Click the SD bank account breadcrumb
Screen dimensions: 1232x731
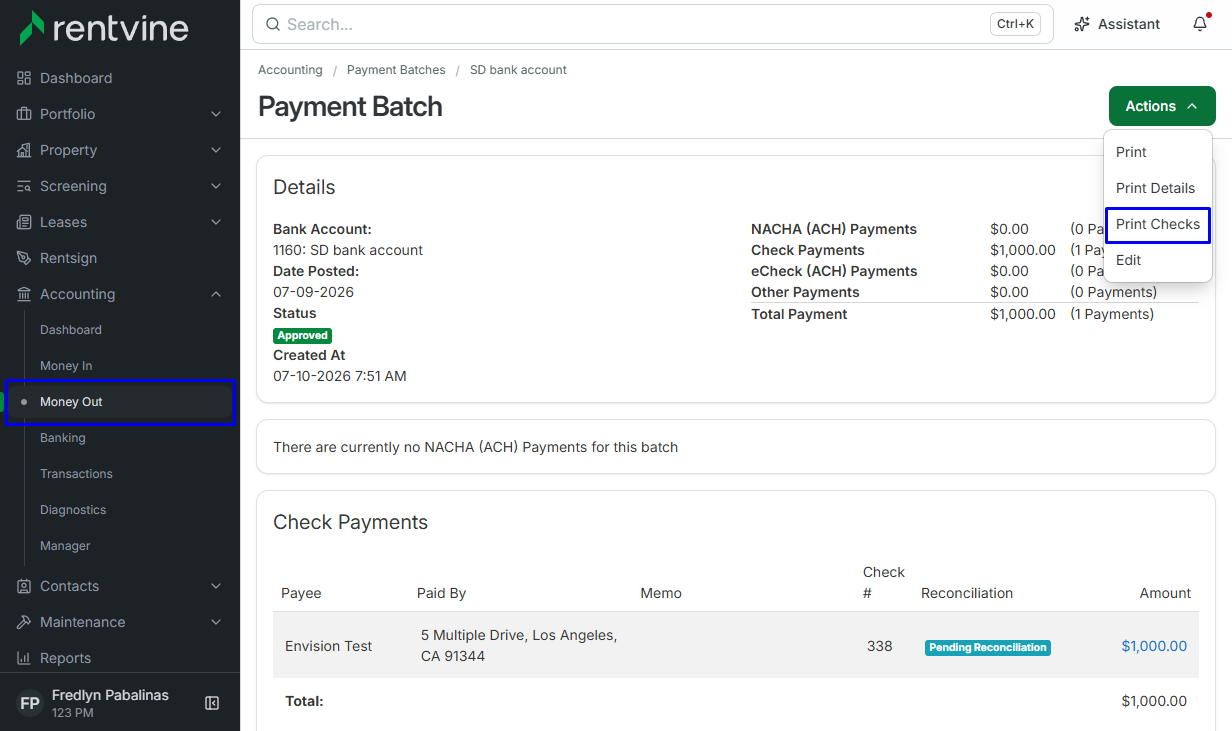(x=518, y=70)
